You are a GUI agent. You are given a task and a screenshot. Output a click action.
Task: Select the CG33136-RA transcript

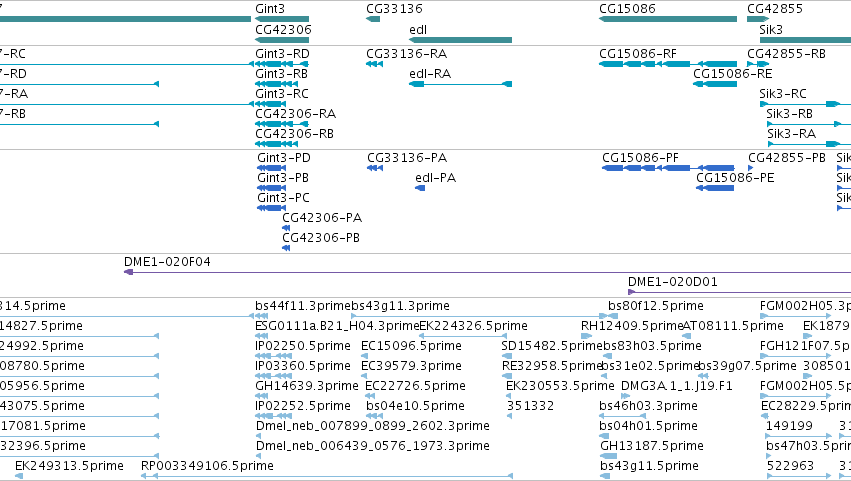tap(374, 64)
